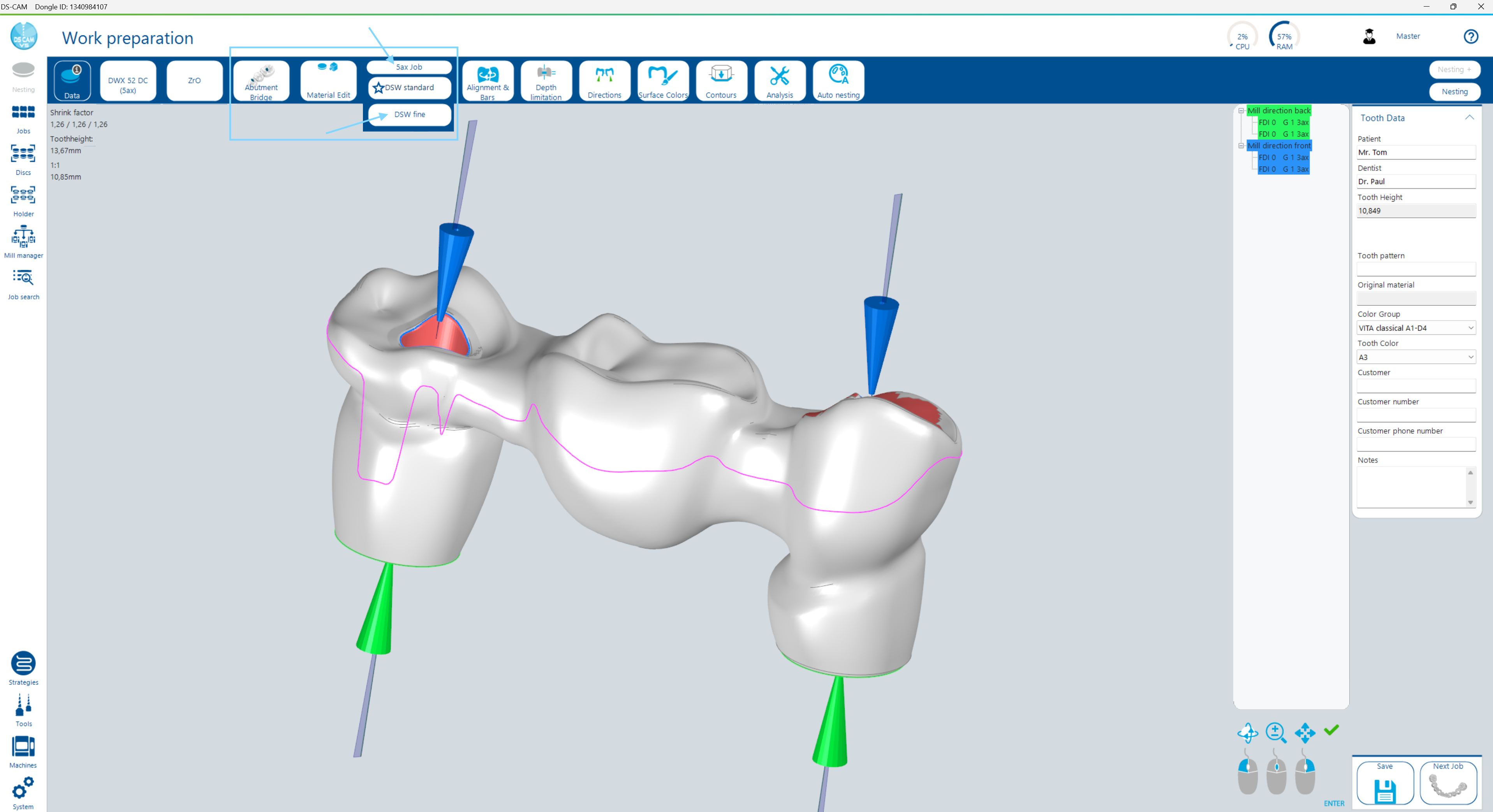Open Alignment & Bars tool

tap(488, 81)
